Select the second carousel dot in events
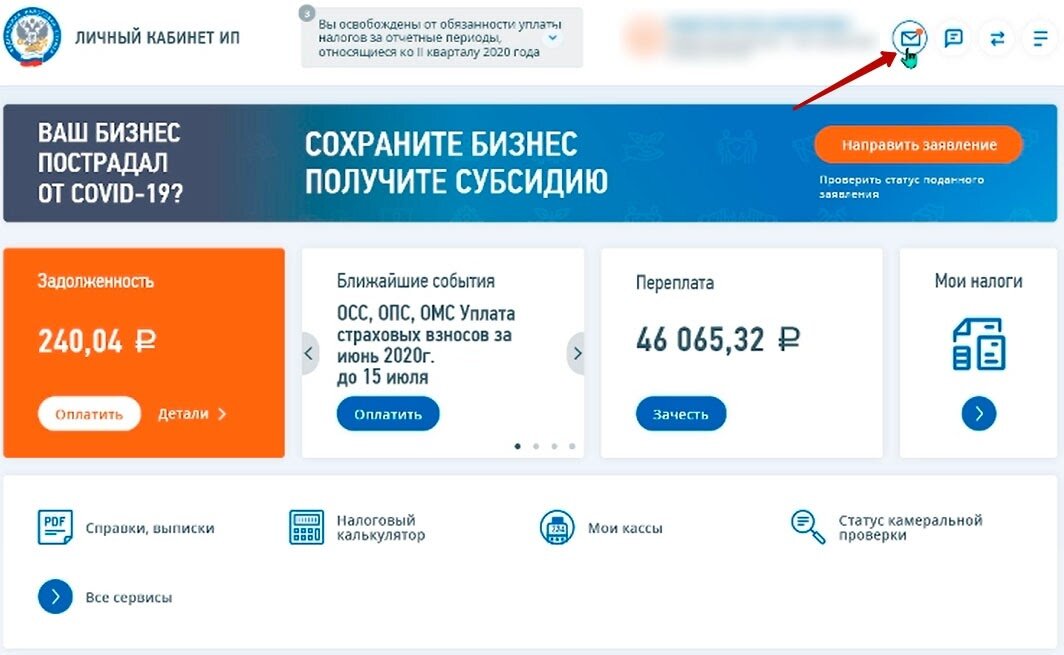Screen dimensions: 1064x655 [x=536, y=447]
